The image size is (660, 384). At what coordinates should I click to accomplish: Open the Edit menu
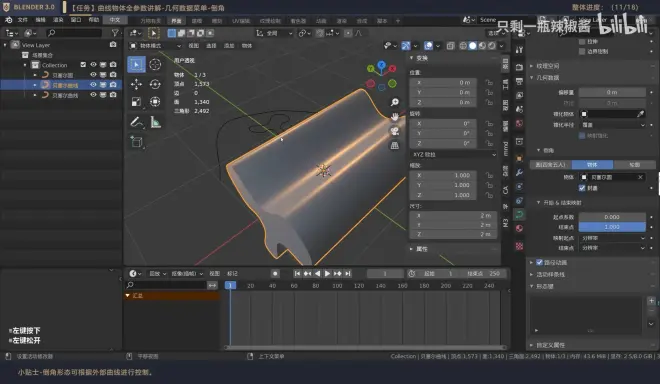(40, 20)
